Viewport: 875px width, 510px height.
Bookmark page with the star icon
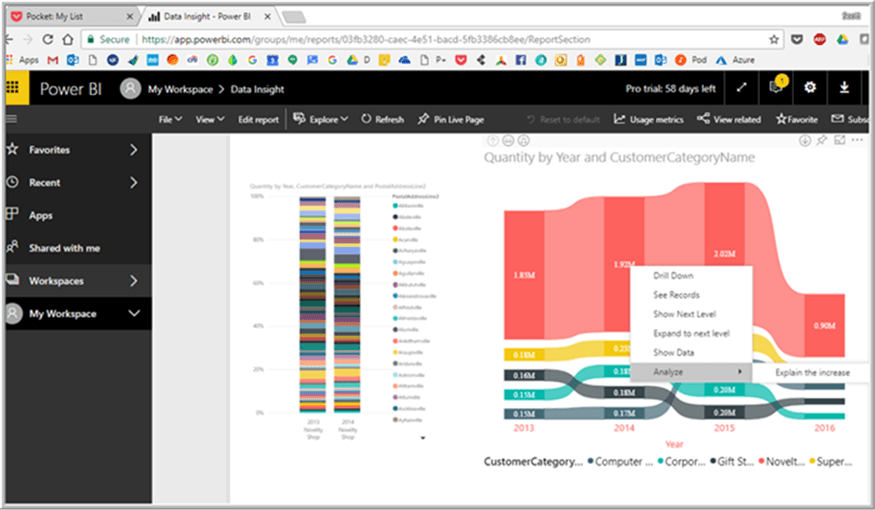point(774,39)
